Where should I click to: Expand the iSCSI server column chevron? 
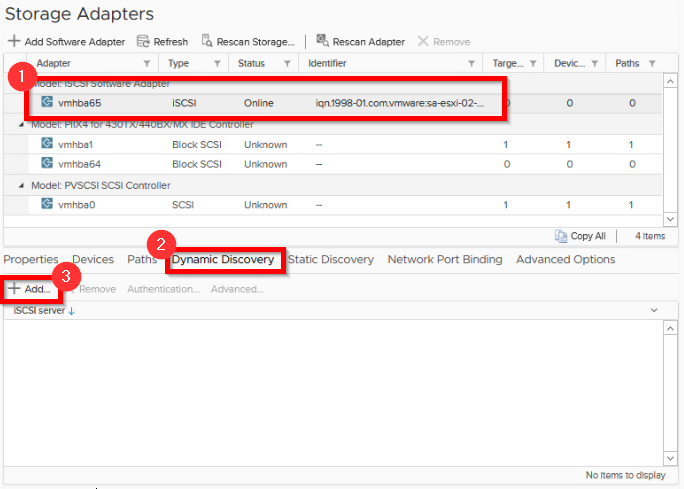pos(654,310)
